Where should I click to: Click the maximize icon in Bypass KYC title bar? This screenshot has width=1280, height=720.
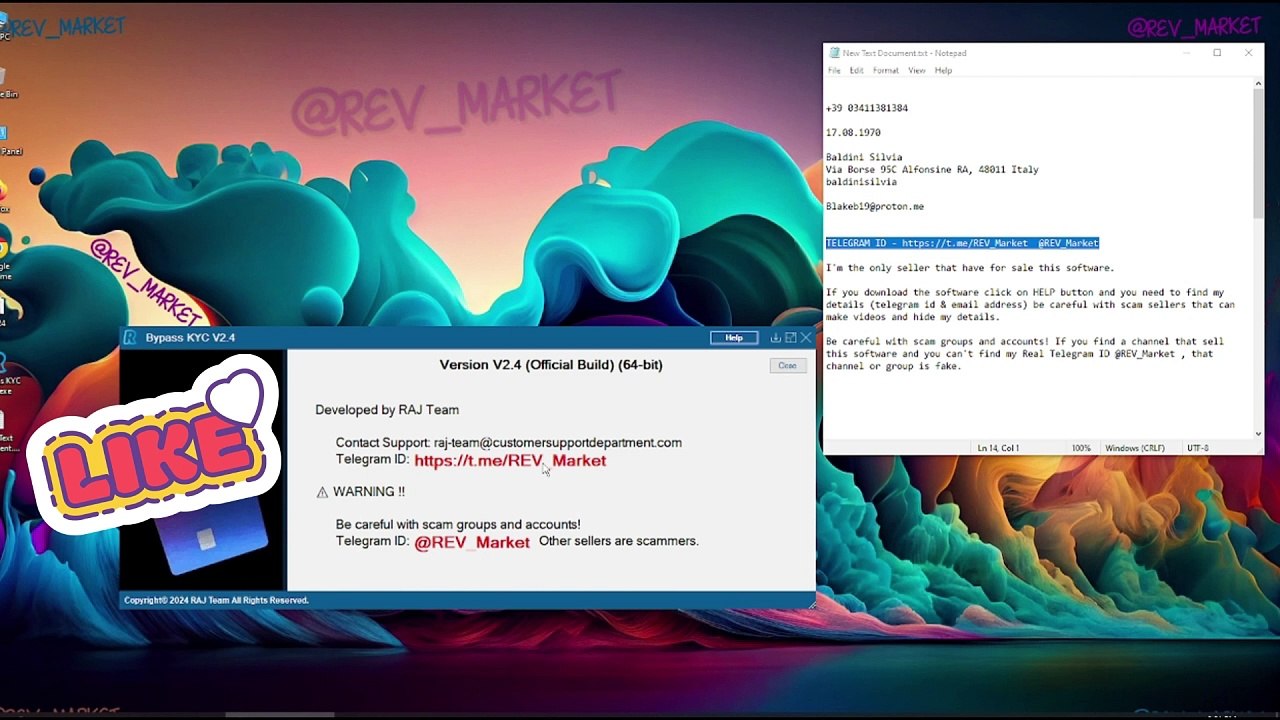(x=790, y=338)
